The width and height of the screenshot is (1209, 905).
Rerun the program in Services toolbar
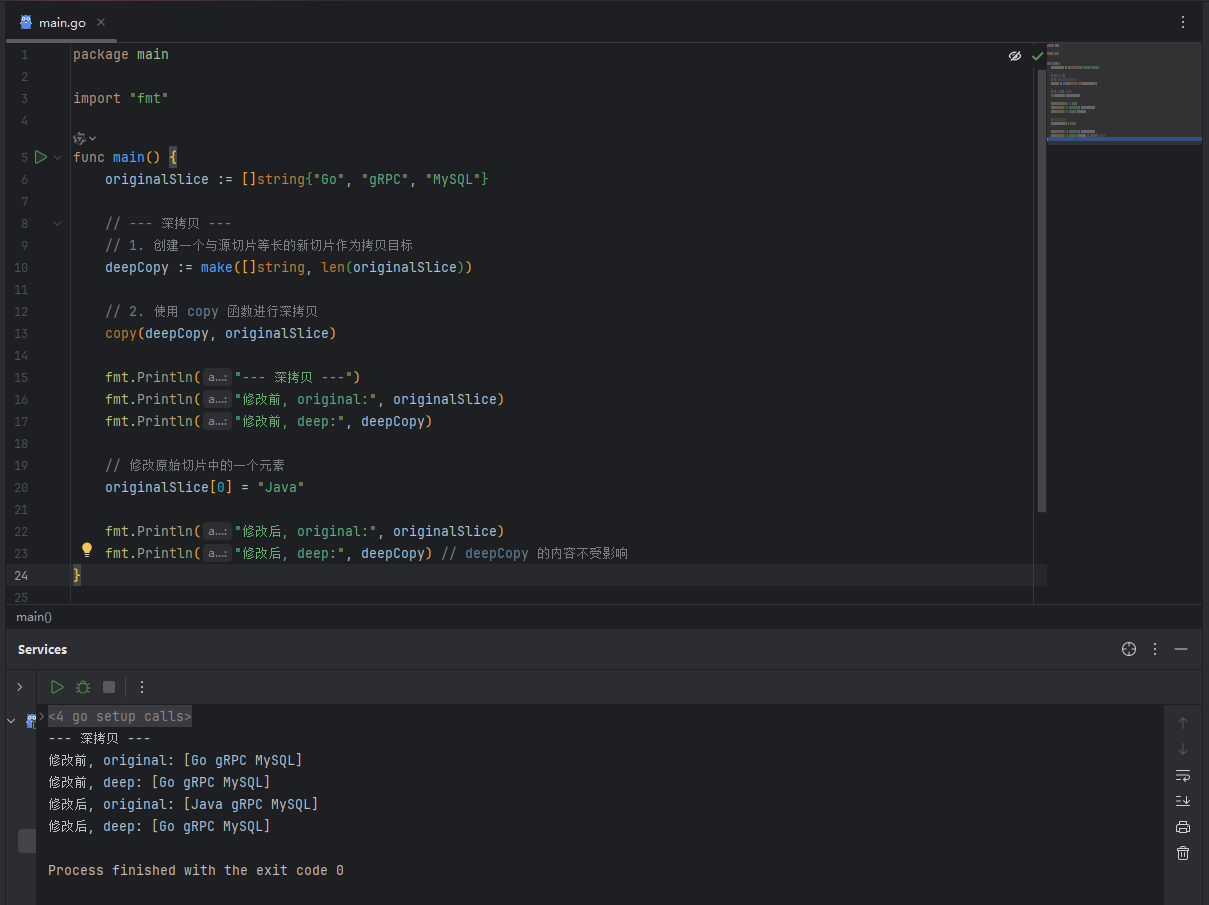coord(57,687)
